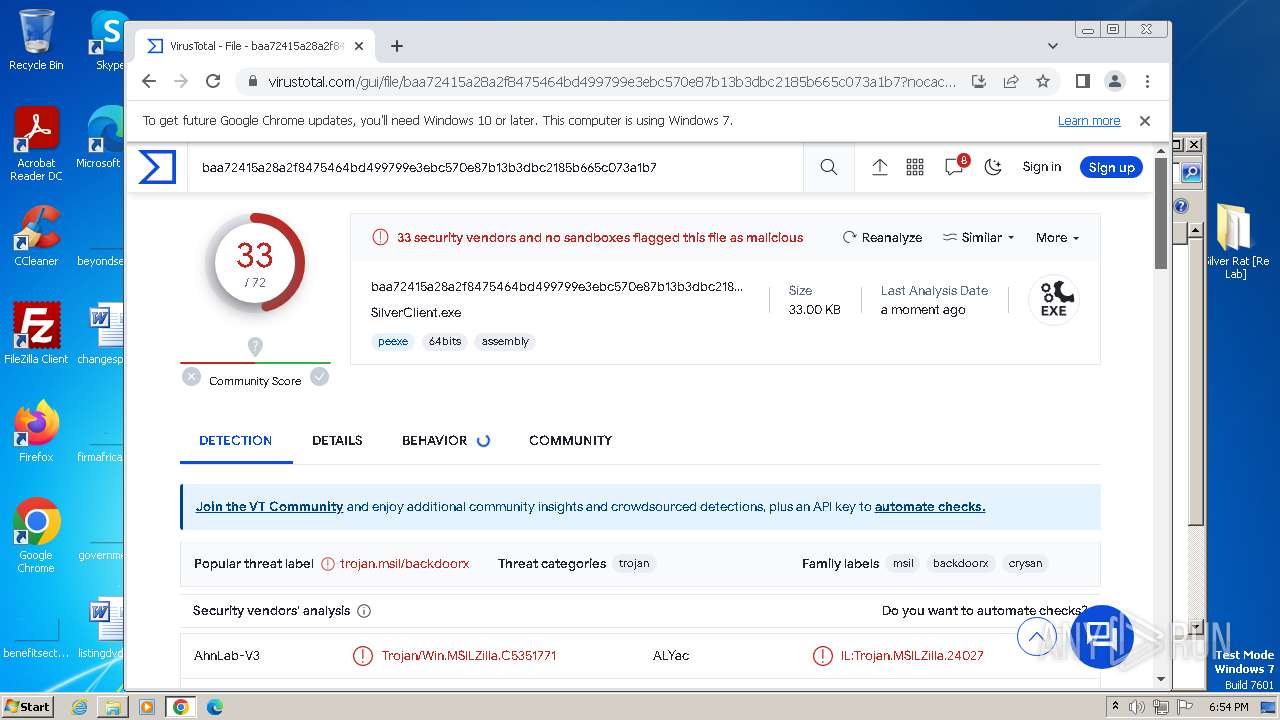Click the browser back arrow
The height and width of the screenshot is (720, 1280).
(149, 81)
